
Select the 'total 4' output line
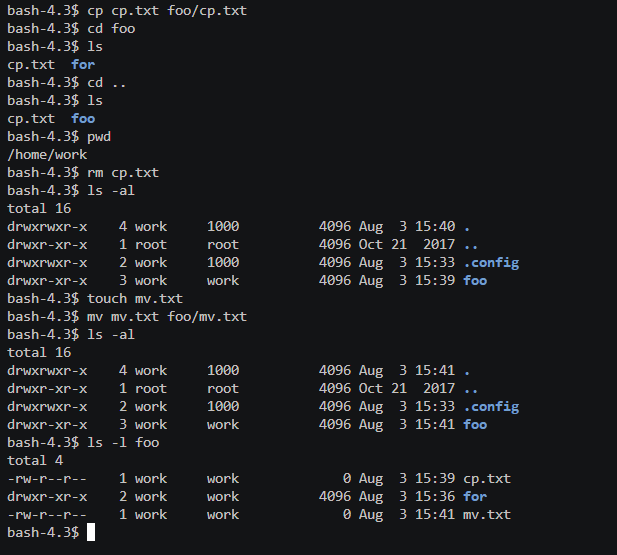[x=35, y=461]
